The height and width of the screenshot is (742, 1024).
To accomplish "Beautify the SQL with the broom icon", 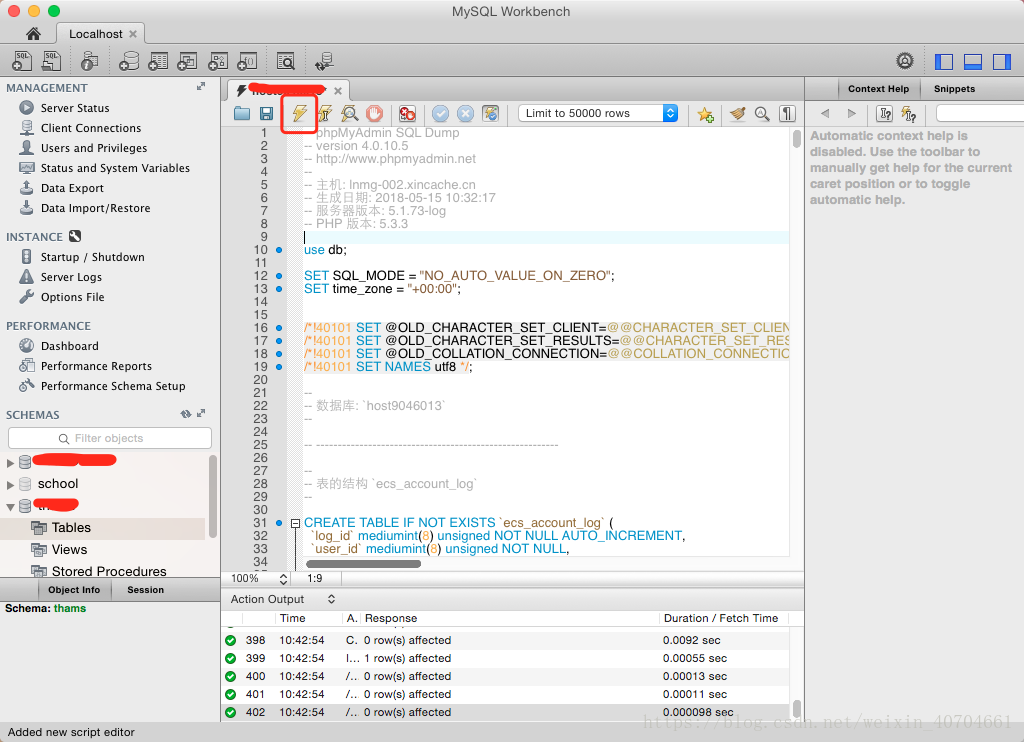I will click(737, 114).
